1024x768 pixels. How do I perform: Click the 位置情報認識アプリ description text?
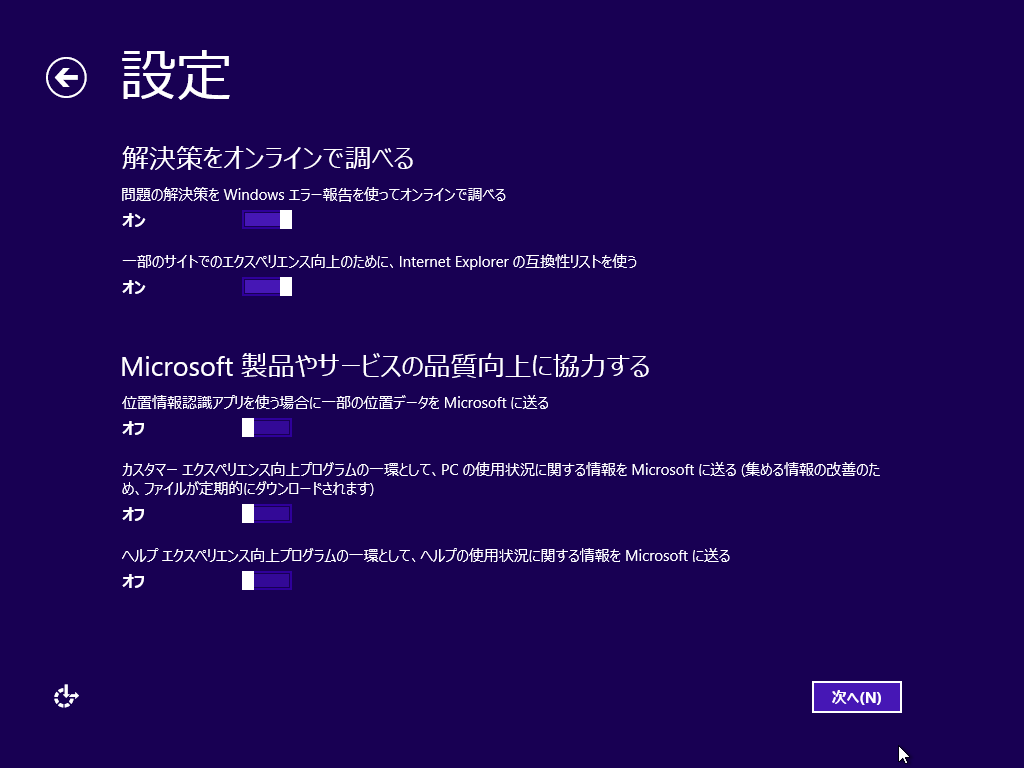tap(335, 402)
